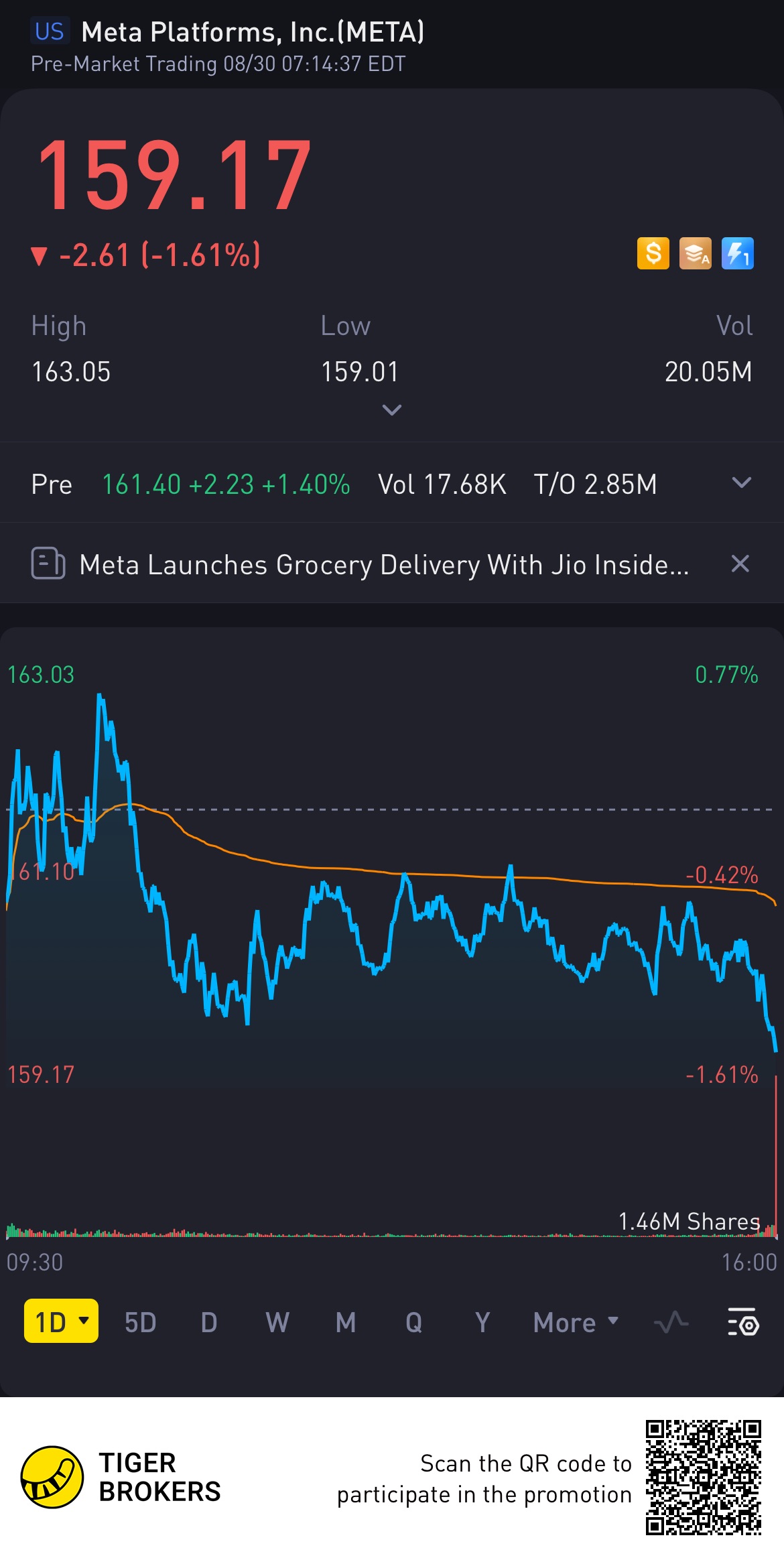Viewport: 784px width, 1558px height.
Task: Tap the volume bars strip under chart
Action: (392, 1230)
